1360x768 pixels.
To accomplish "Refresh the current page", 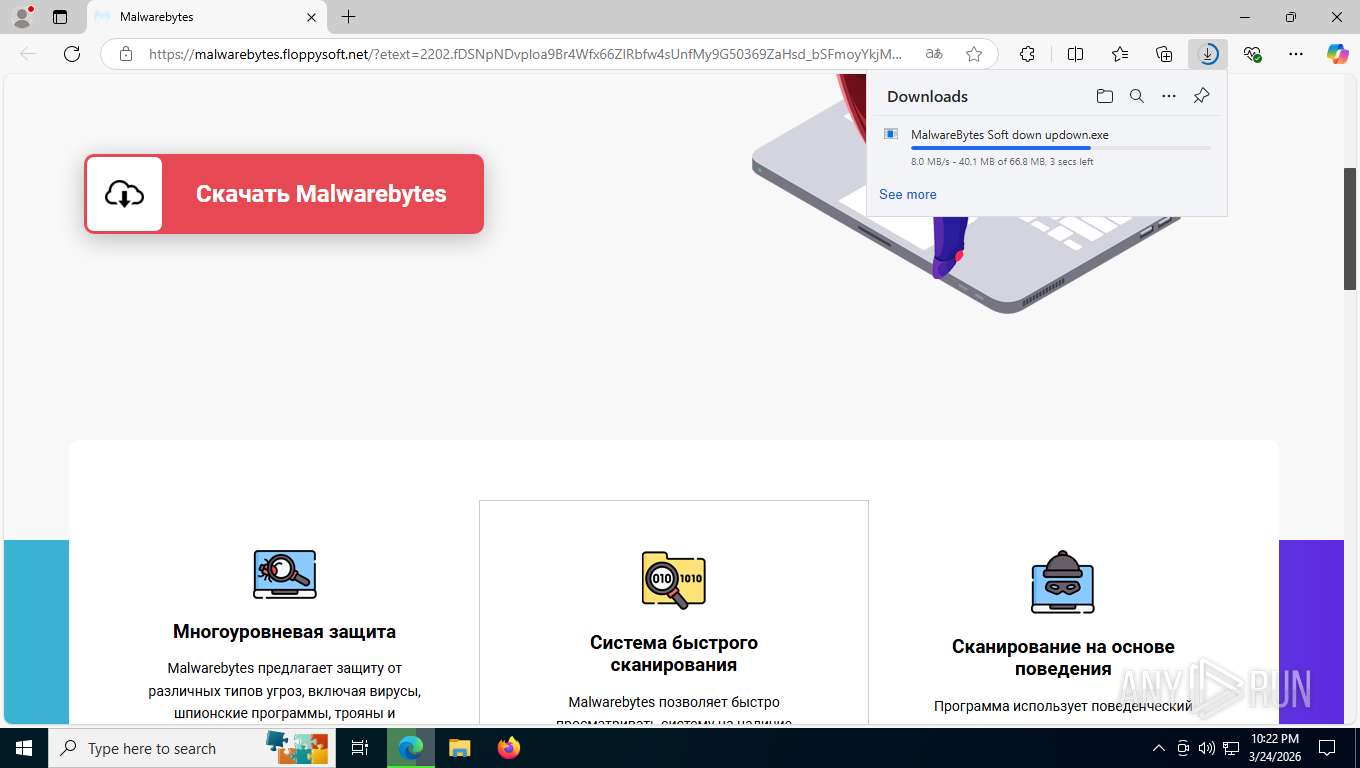I will coord(72,54).
